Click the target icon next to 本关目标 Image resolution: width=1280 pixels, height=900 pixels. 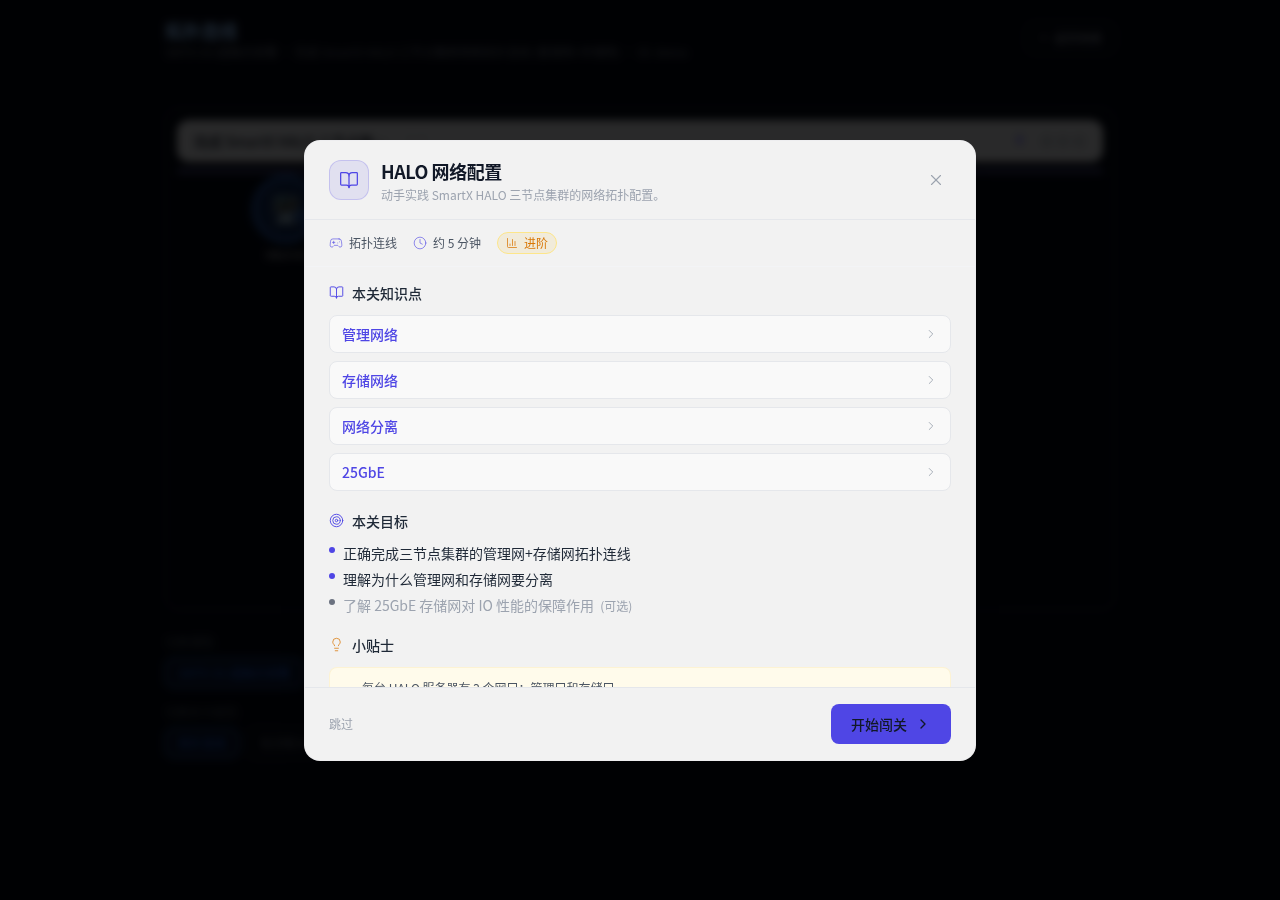337,521
